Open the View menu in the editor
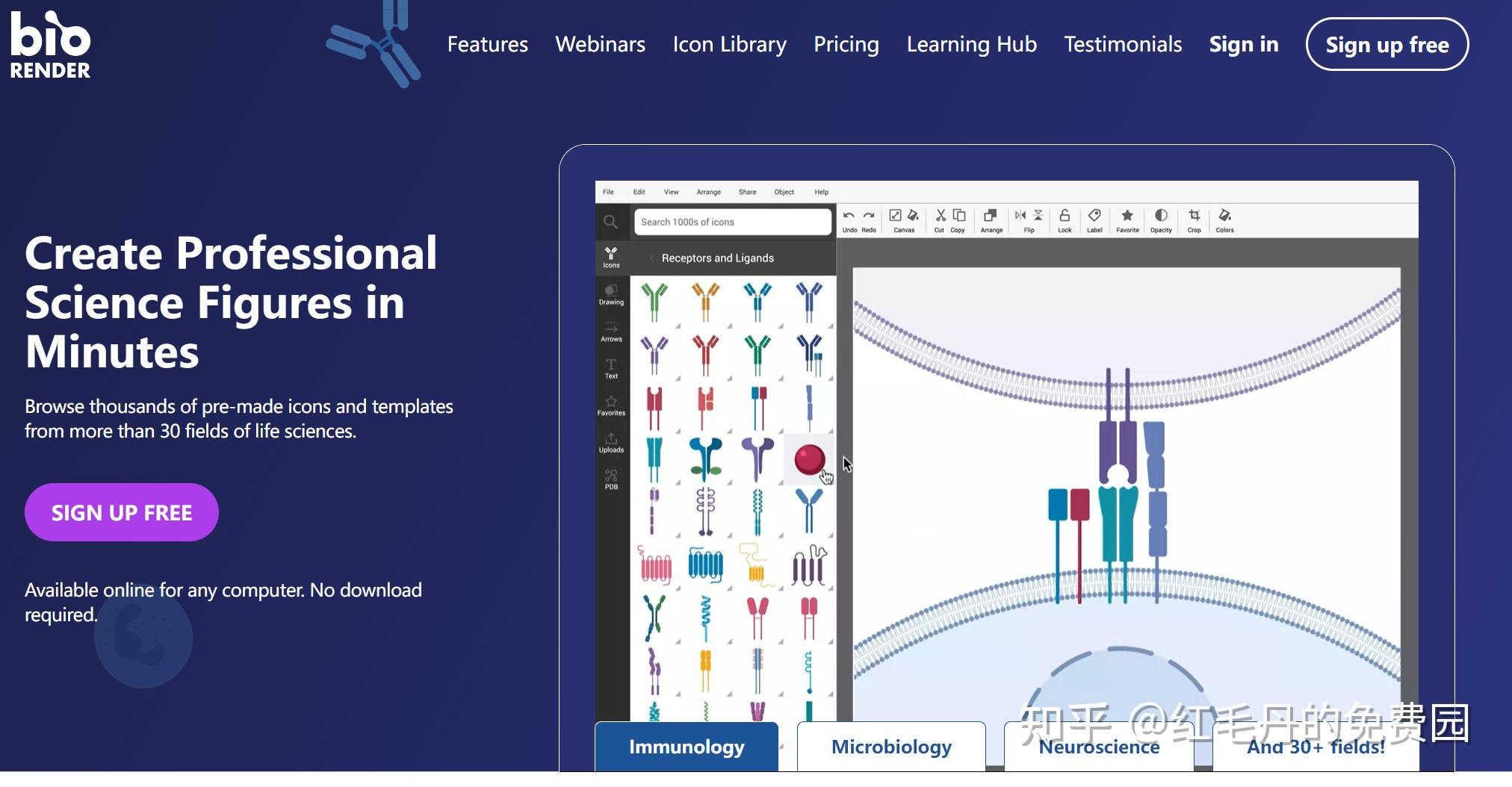The width and height of the screenshot is (1512, 787). coord(672,192)
